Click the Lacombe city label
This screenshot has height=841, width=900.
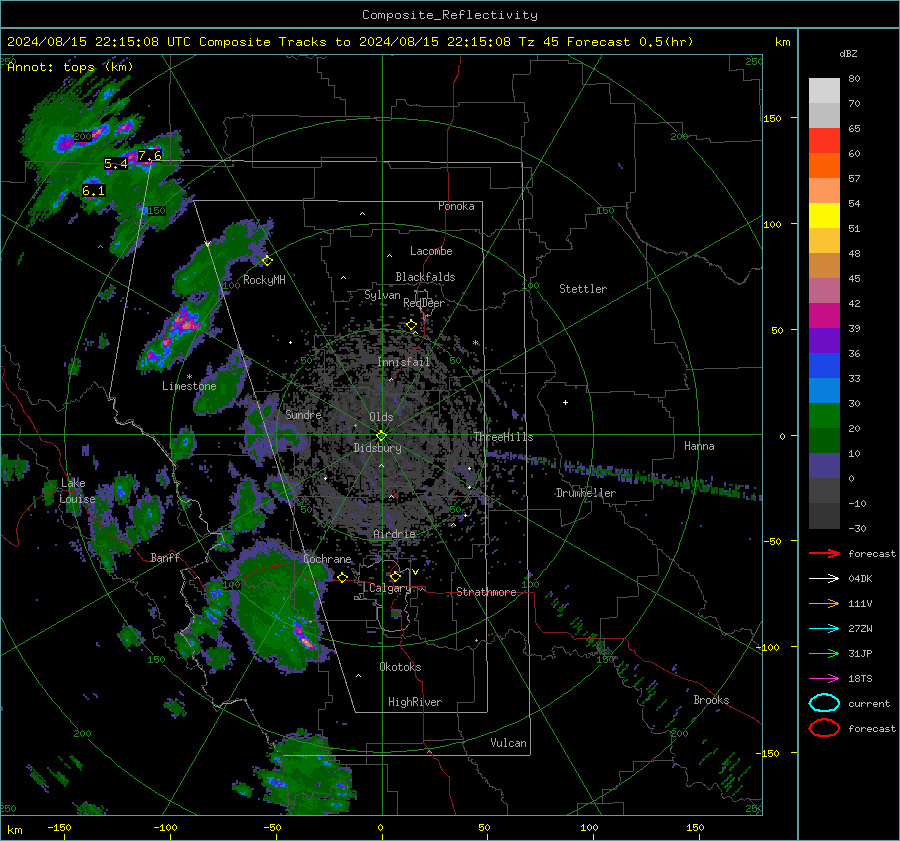(x=431, y=251)
